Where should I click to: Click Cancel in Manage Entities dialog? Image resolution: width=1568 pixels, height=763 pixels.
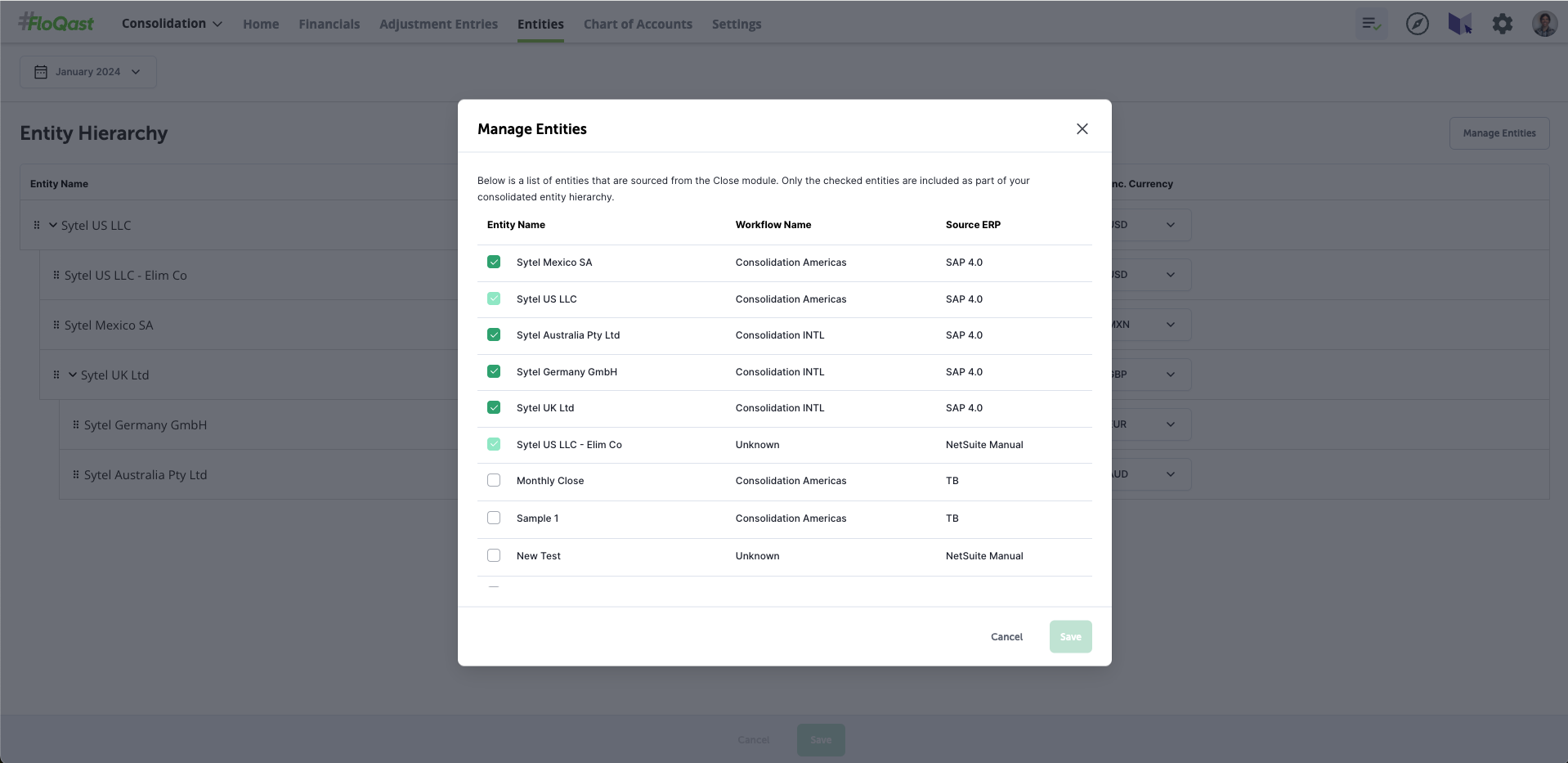click(1006, 637)
